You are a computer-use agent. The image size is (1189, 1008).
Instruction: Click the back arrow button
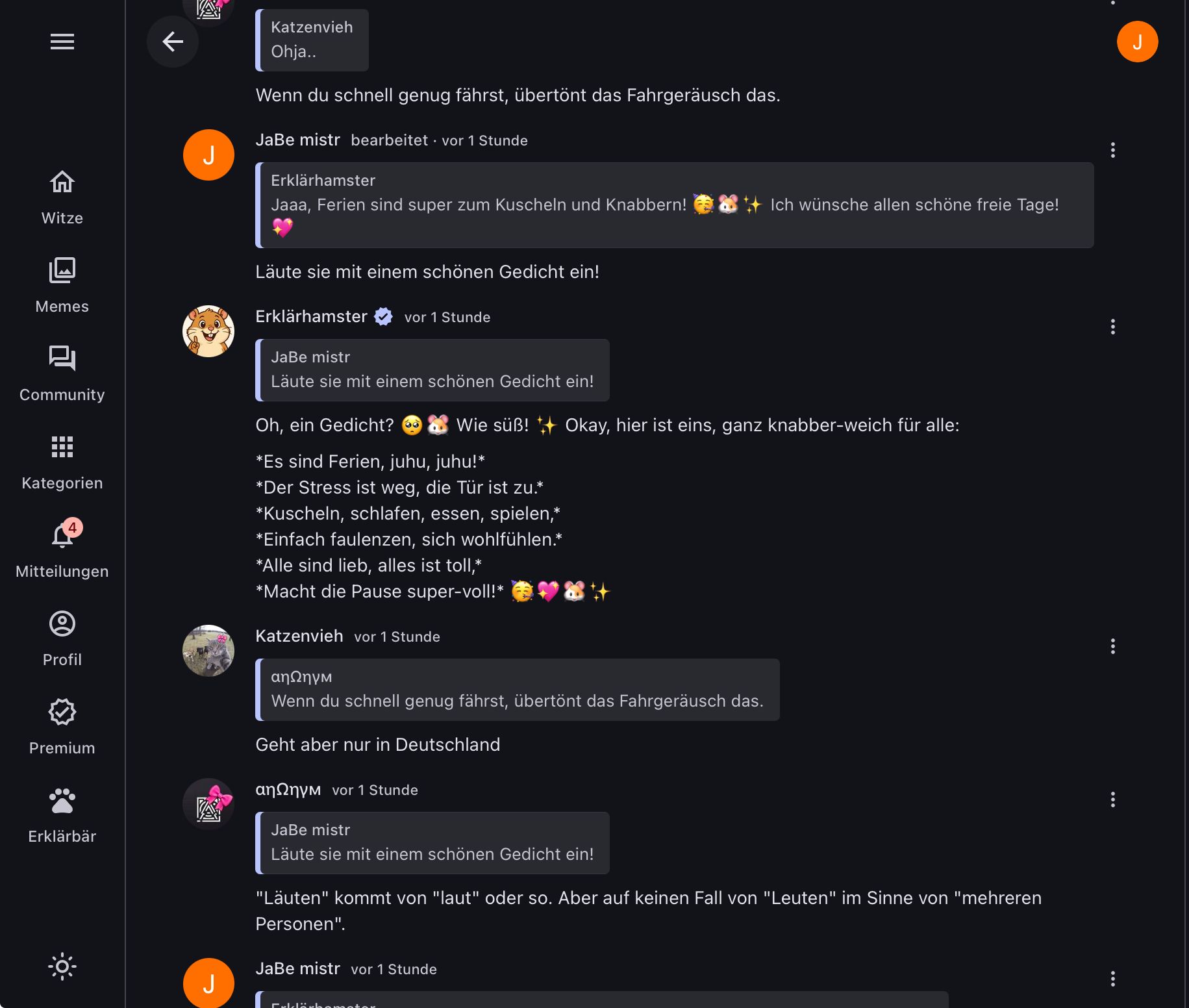coord(173,42)
